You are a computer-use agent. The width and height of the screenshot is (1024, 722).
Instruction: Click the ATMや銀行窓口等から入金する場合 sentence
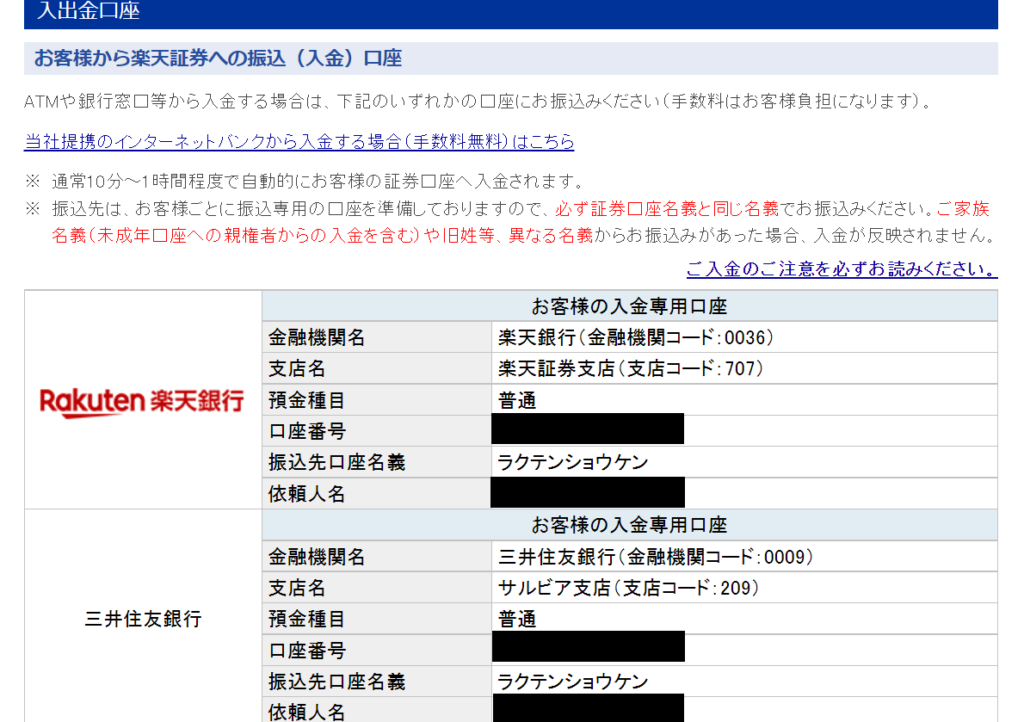(477, 101)
